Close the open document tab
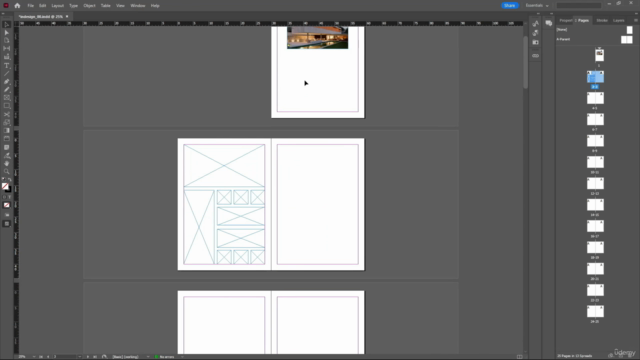This screenshot has width=640, height=360. 67,17
